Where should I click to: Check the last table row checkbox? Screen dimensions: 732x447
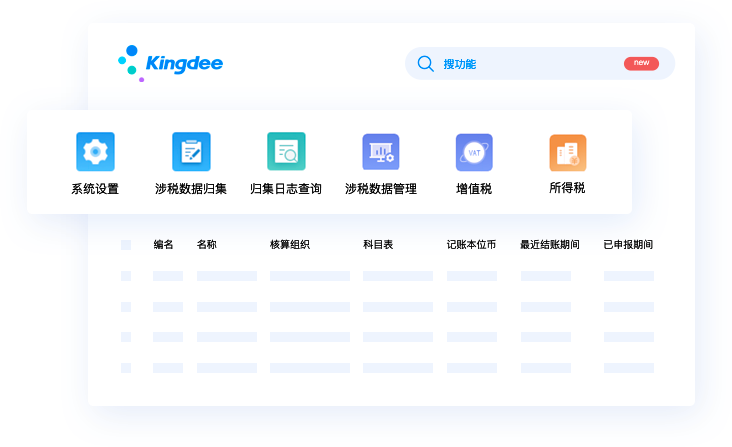pyautogui.click(x=126, y=368)
